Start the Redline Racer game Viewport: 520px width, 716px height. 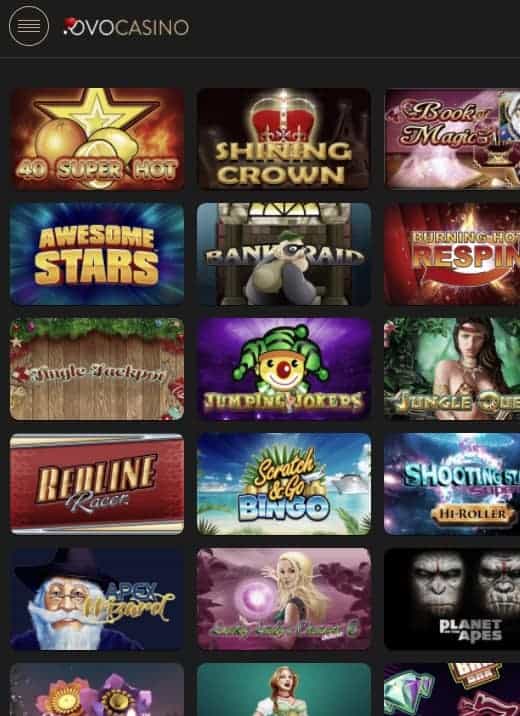point(97,484)
